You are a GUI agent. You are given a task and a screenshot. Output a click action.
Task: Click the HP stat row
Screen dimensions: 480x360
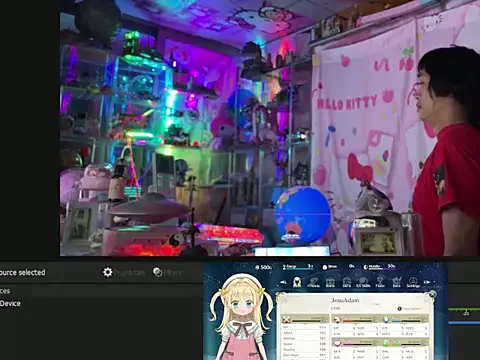(305, 327)
